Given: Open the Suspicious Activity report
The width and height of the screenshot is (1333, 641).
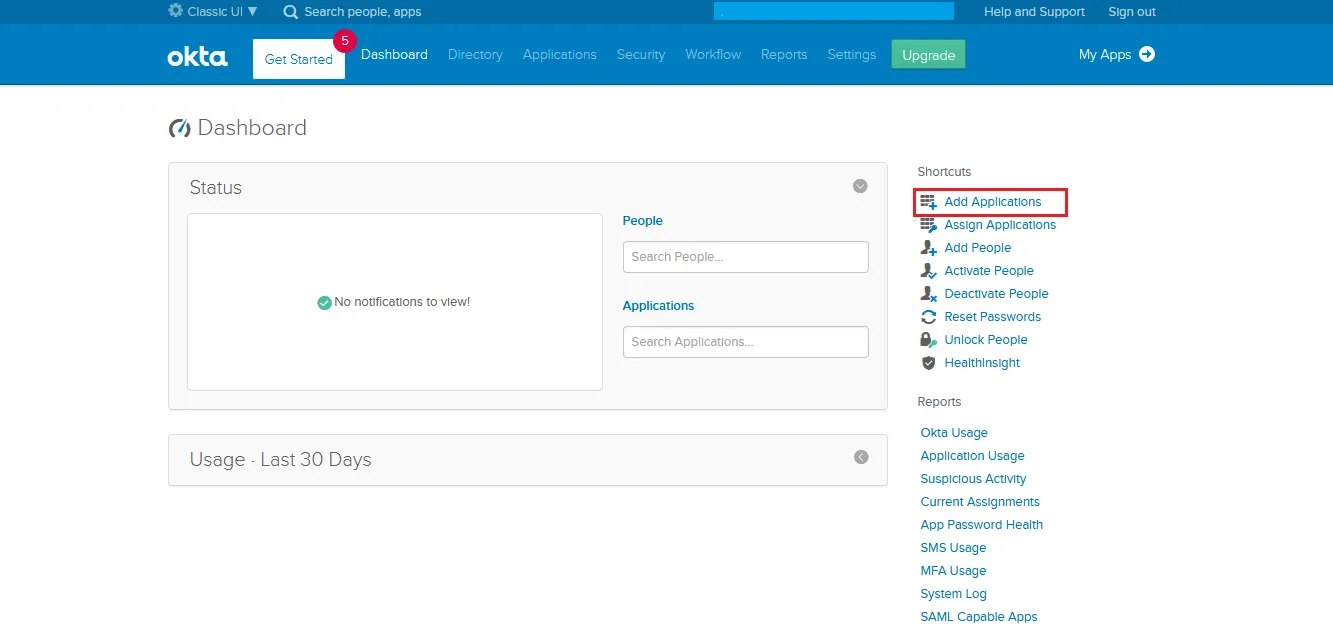Looking at the screenshot, I should tap(973, 479).
